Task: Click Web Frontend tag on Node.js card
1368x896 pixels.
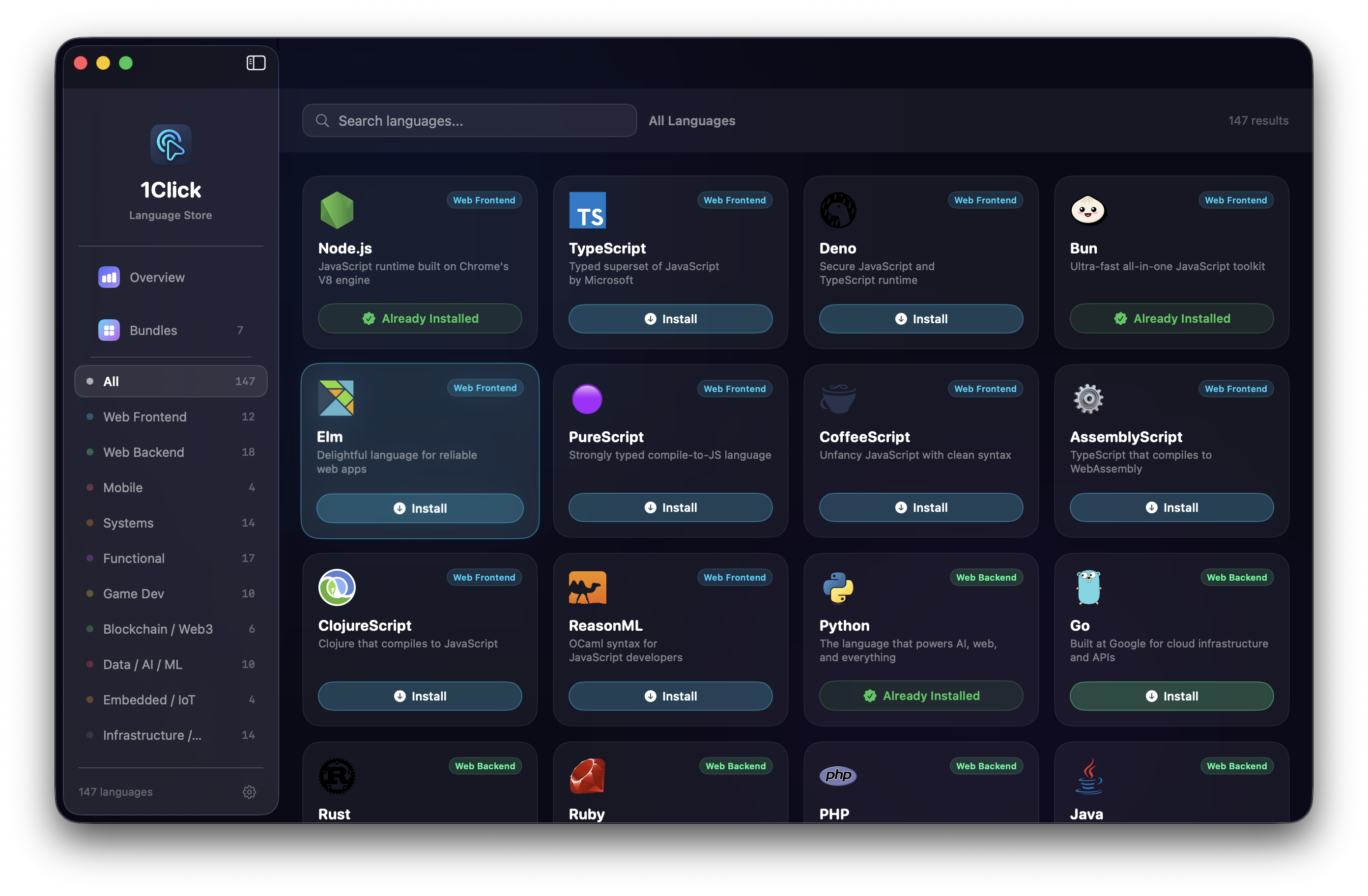Action: click(x=484, y=200)
